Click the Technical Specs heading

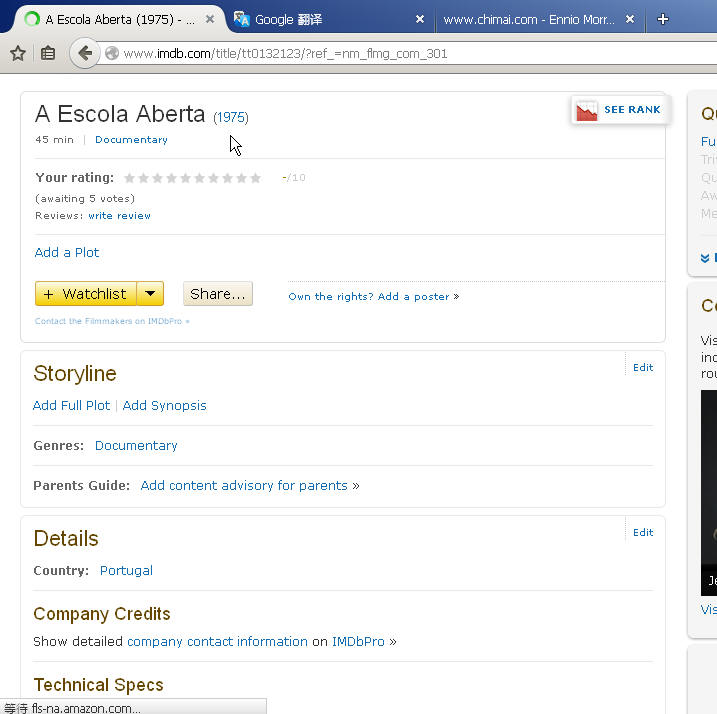pyautogui.click(x=98, y=685)
